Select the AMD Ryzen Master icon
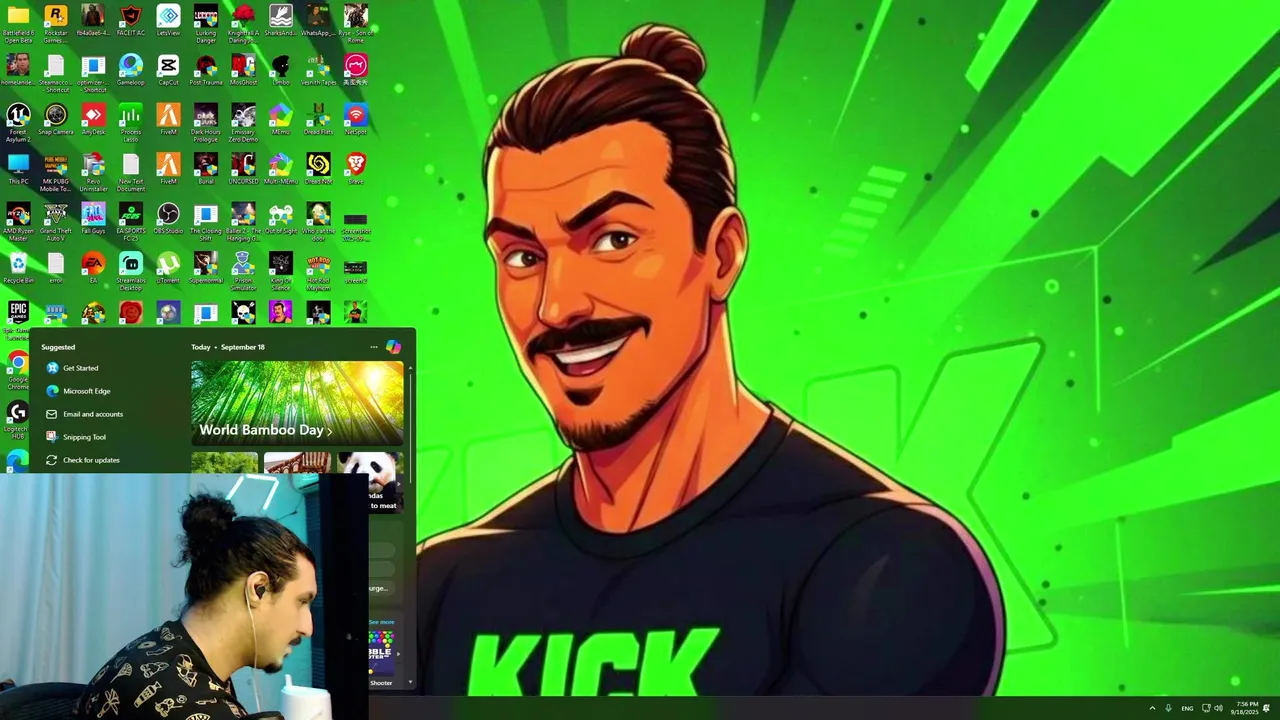This screenshot has height=720, width=1280. tap(18, 222)
